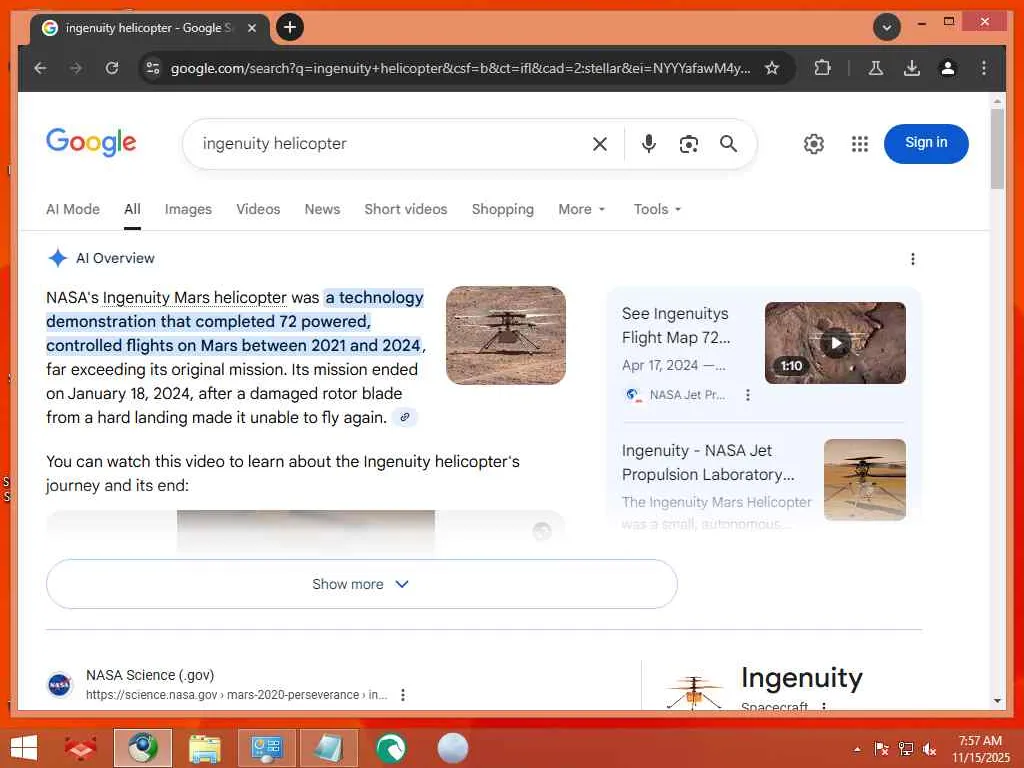
Task: Switch to the AI Mode tab
Action: click(73, 209)
